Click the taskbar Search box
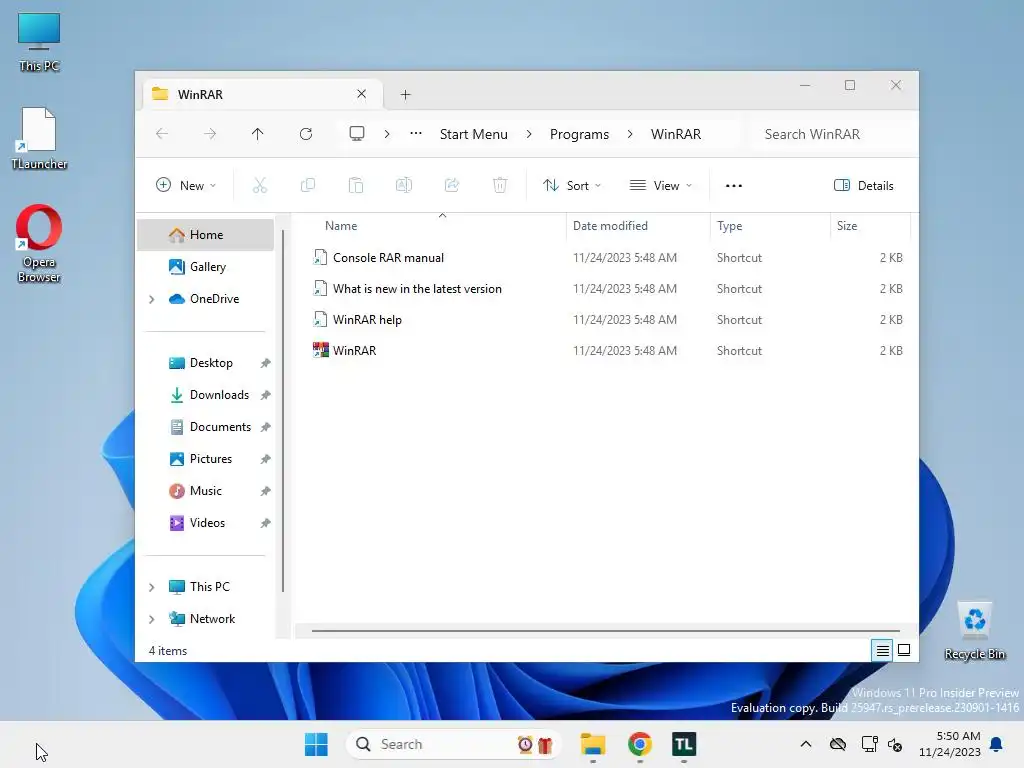Viewport: 1024px width, 768px height. coord(453,744)
